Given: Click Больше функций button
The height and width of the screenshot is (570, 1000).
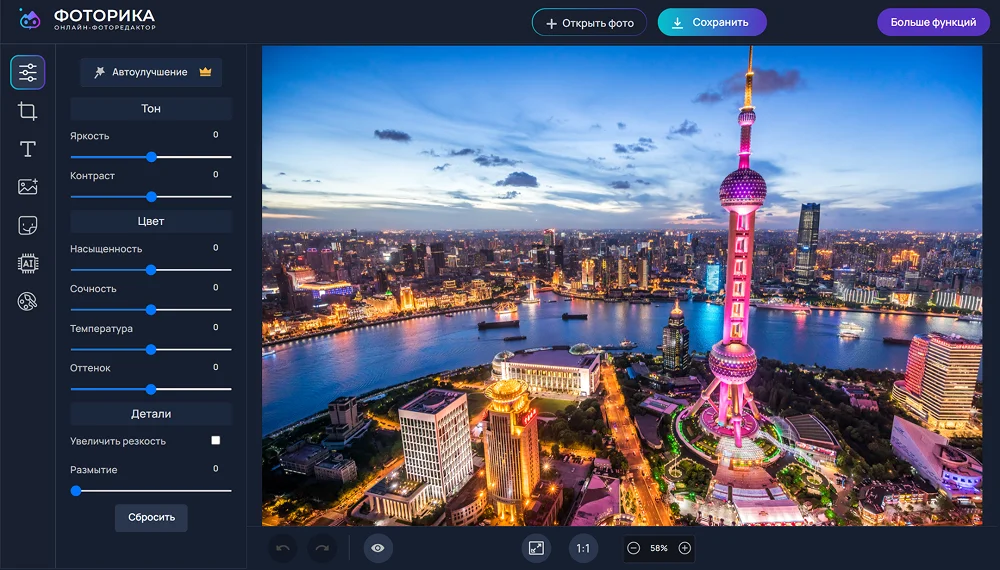Looking at the screenshot, I should pyautogui.click(x=933, y=22).
